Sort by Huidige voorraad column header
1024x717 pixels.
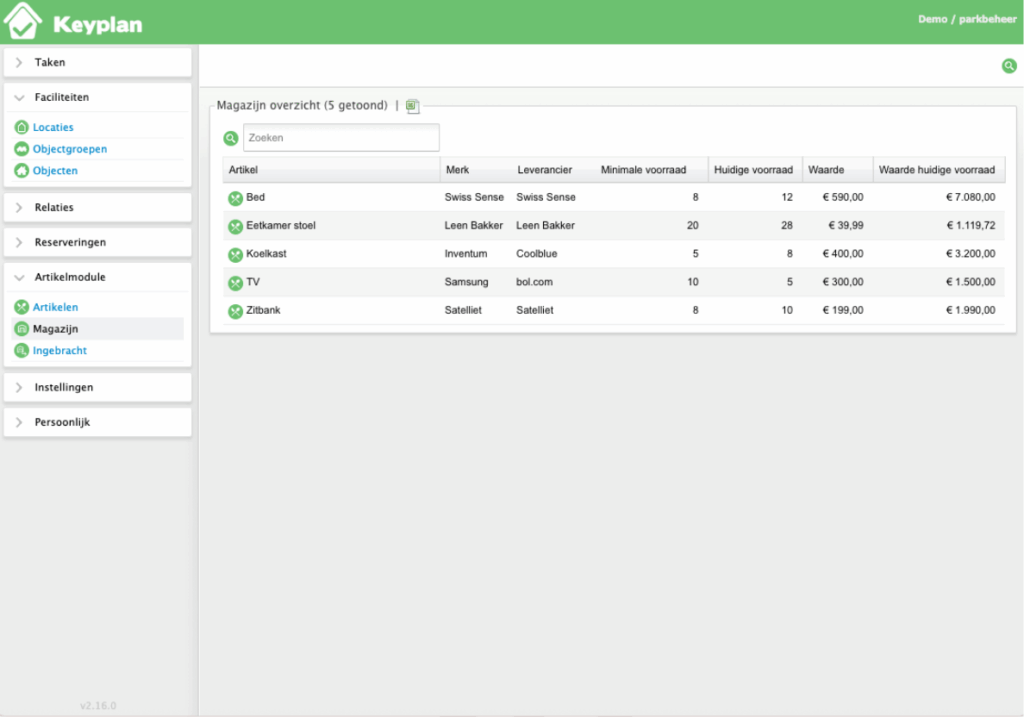[753, 170]
